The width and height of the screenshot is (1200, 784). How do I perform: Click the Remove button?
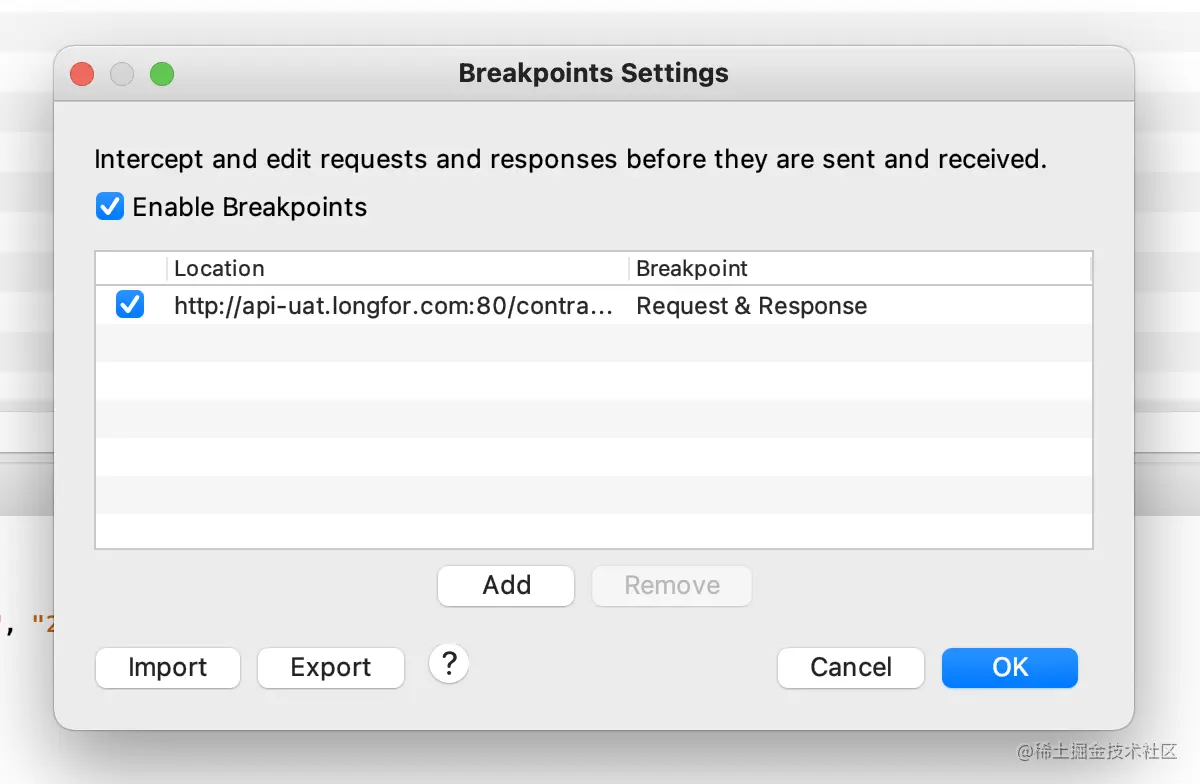point(672,585)
